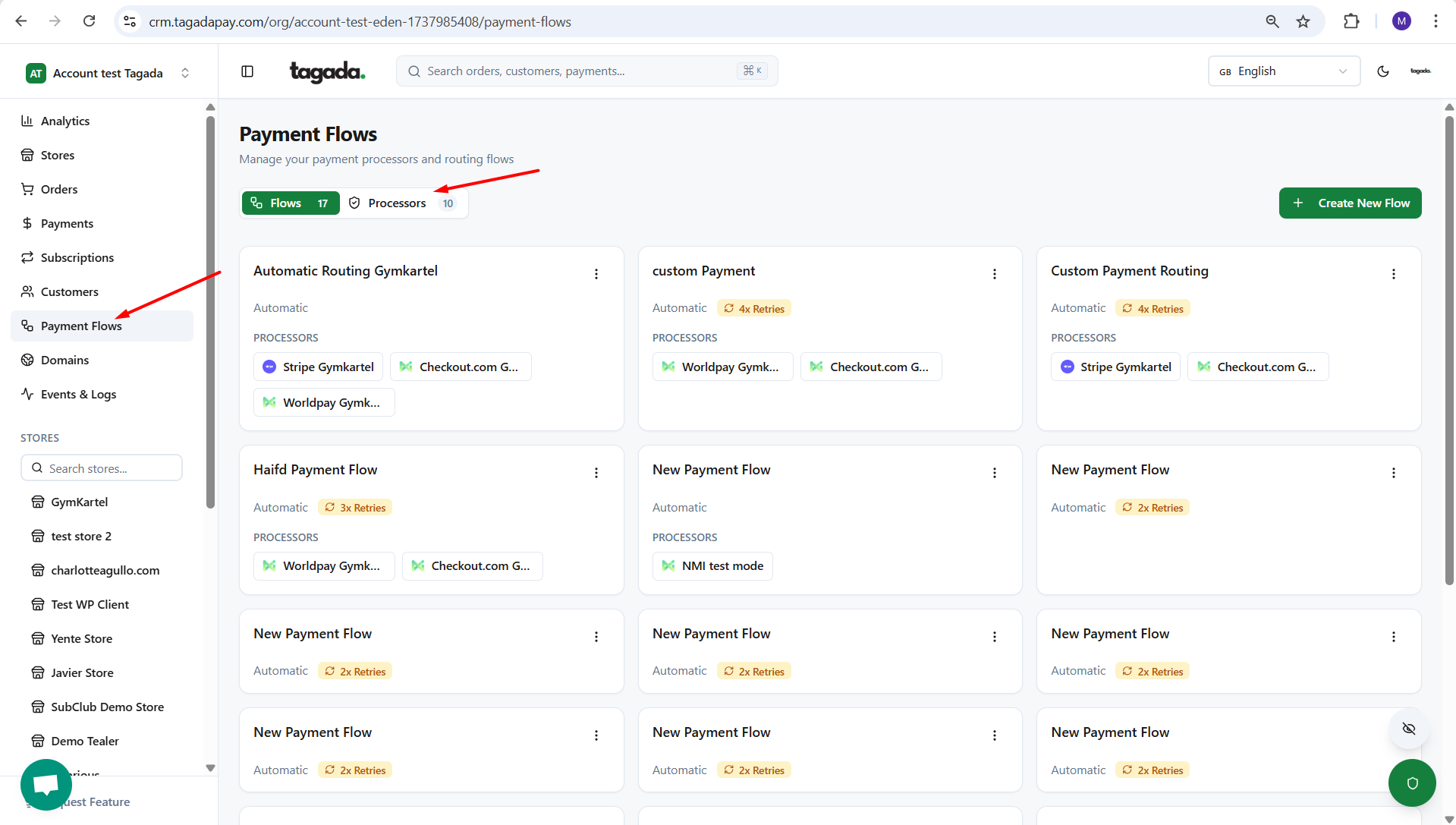1456x825 pixels.
Task: Click the eye-slash visibility toggle button
Action: pyautogui.click(x=1409, y=729)
